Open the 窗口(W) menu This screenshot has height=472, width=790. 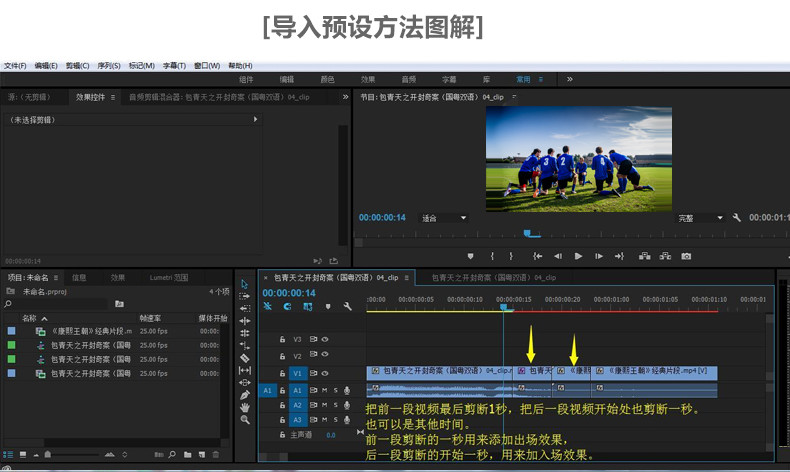(207, 65)
